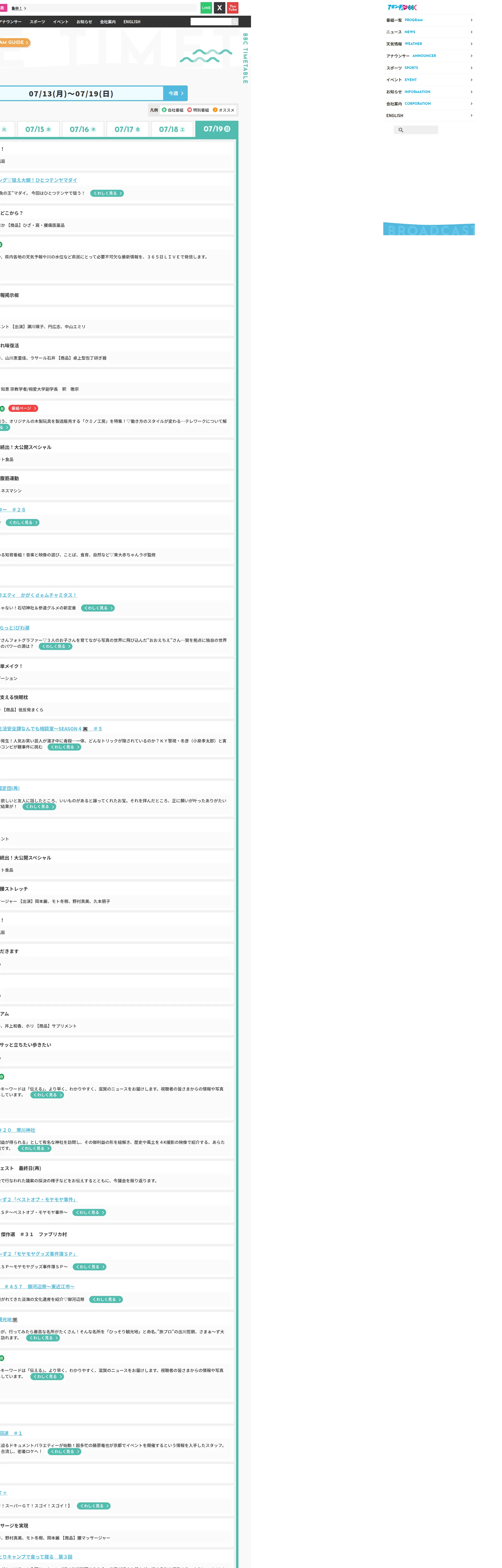Open ENGLISH in the dark top navigation
Screen dimensions: 502x1568
[132, 22]
